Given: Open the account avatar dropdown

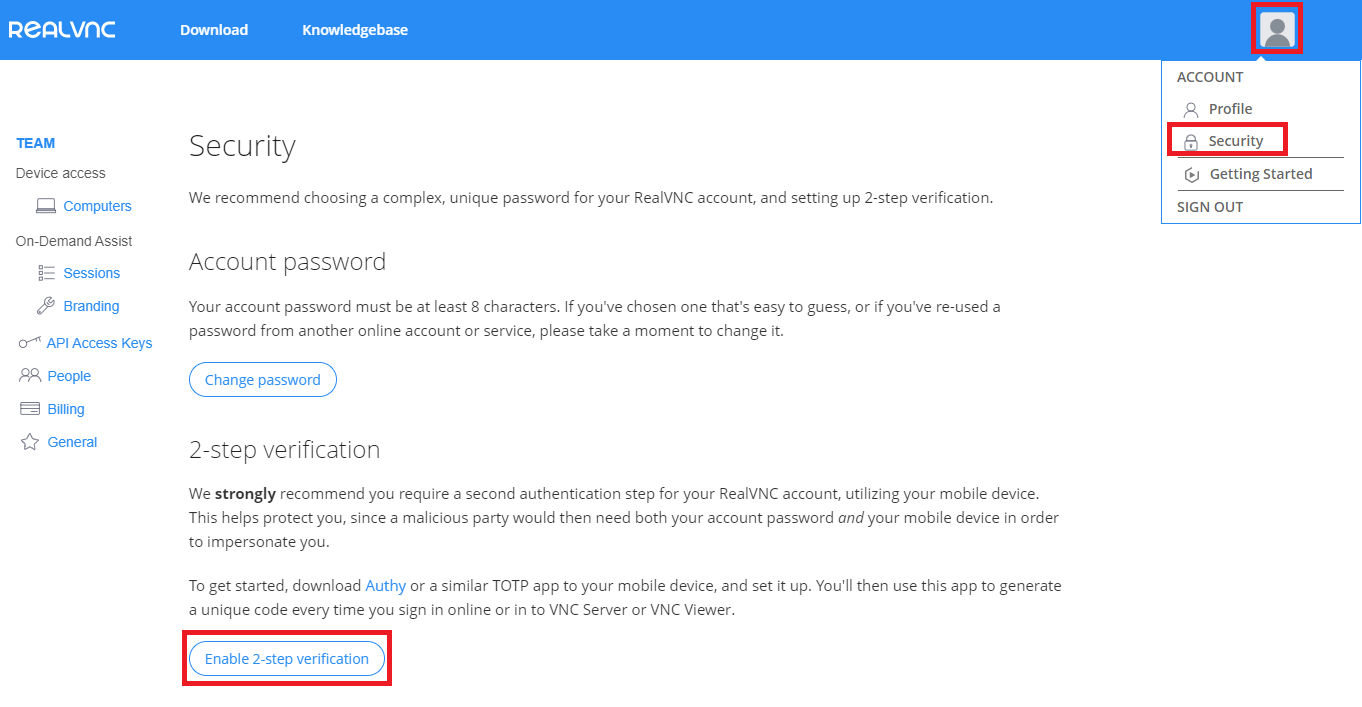Looking at the screenshot, I should (x=1276, y=29).
